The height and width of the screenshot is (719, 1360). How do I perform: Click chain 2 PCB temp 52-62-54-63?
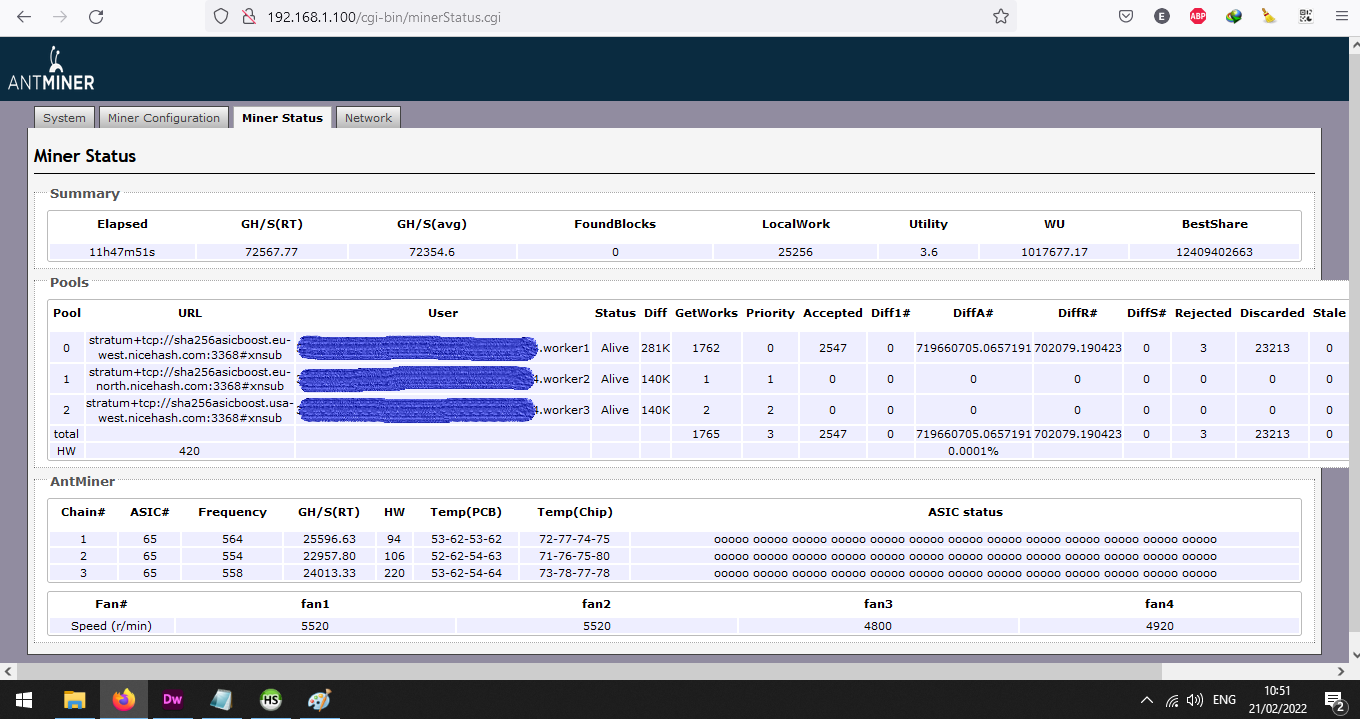click(x=466, y=556)
